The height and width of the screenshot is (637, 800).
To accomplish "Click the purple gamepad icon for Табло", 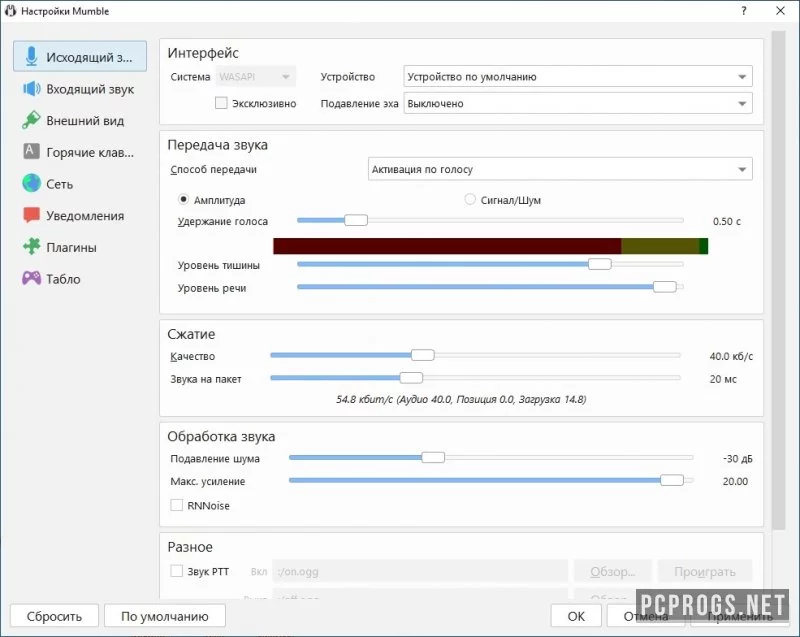I will [x=32, y=278].
